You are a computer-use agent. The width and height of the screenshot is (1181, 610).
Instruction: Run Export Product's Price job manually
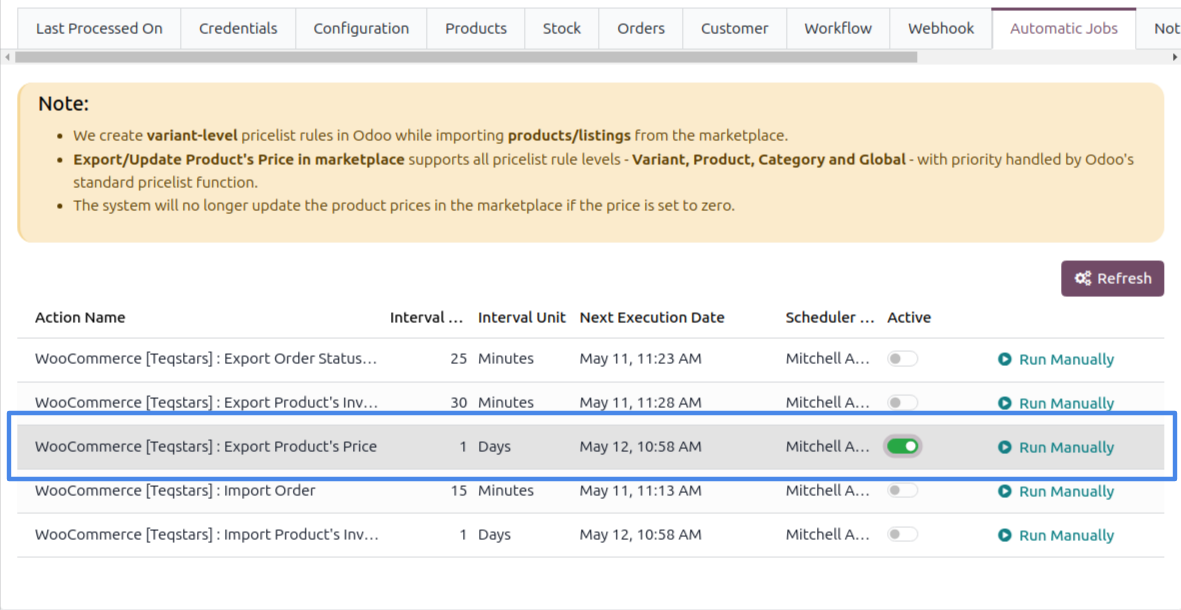click(1056, 447)
